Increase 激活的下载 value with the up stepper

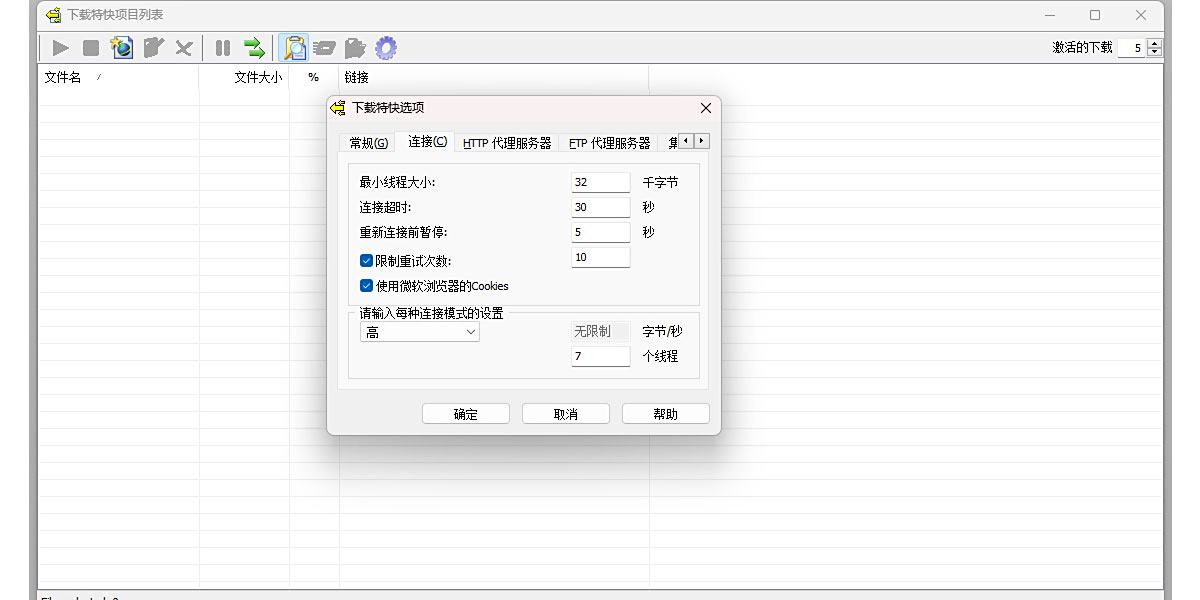point(1157,42)
